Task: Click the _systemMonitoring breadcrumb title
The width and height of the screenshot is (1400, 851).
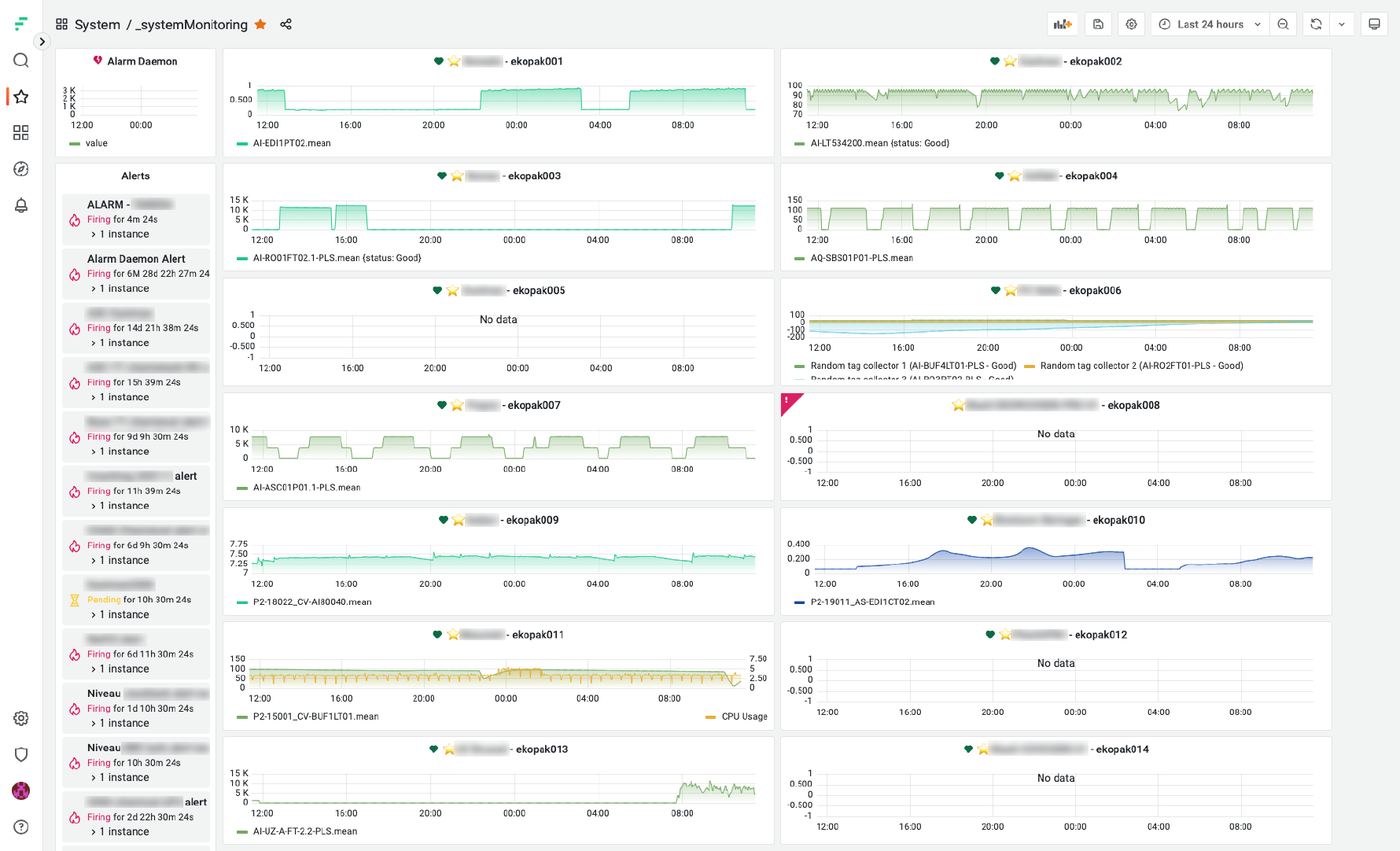Action: [191, 24]
